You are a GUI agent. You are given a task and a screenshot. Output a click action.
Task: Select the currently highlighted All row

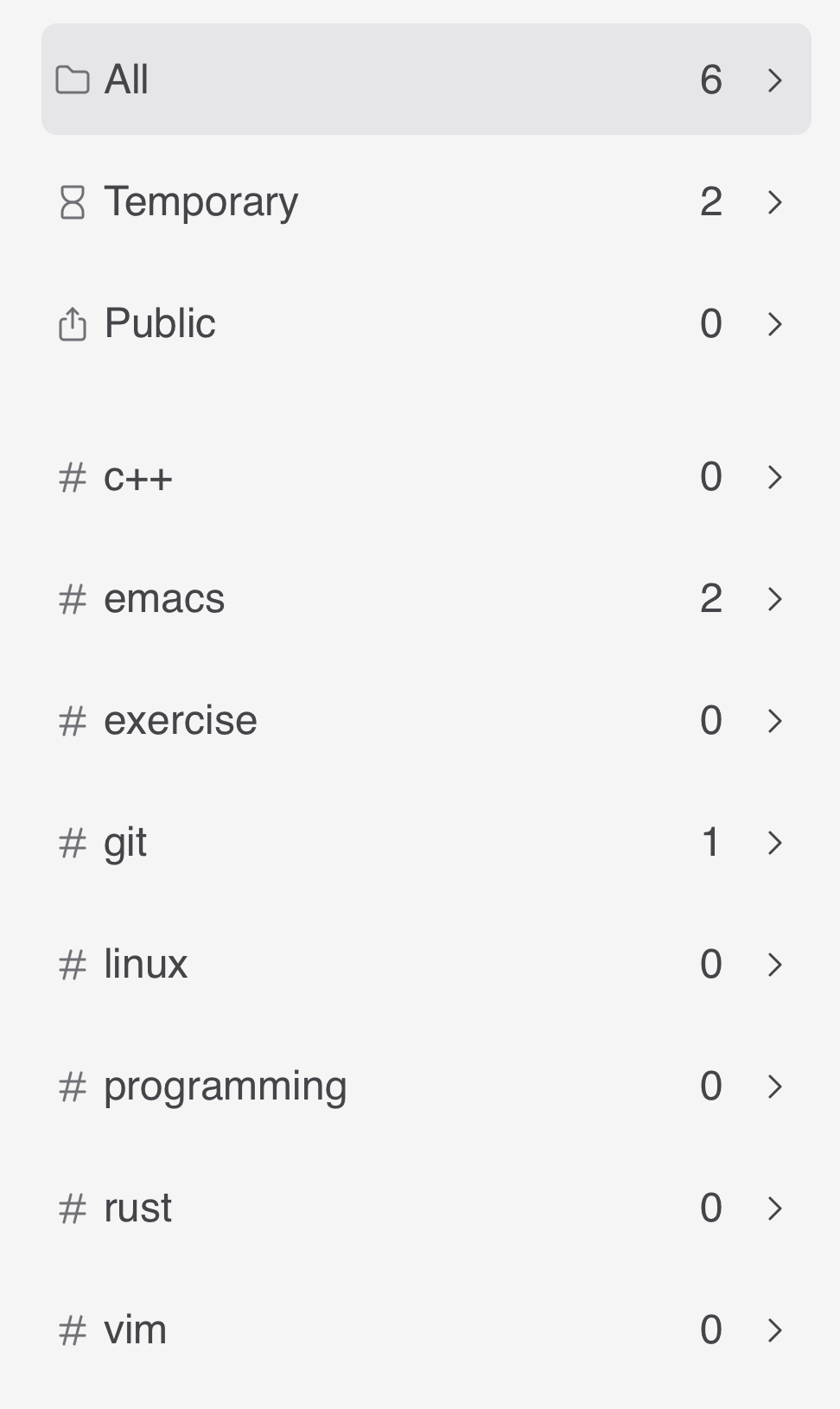[x=346, y=80]
